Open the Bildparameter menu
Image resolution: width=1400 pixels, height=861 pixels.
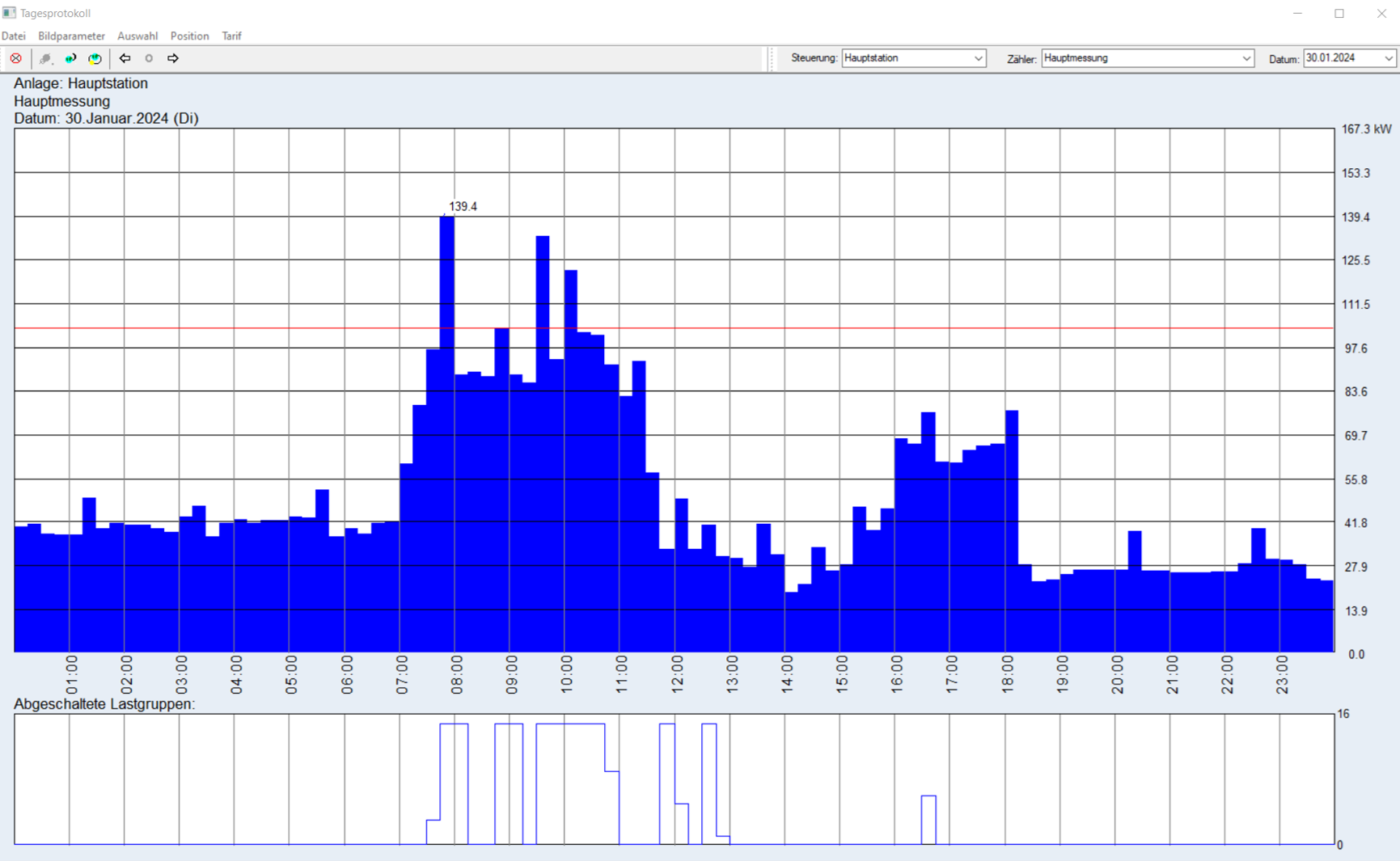[x=71, y=36]
